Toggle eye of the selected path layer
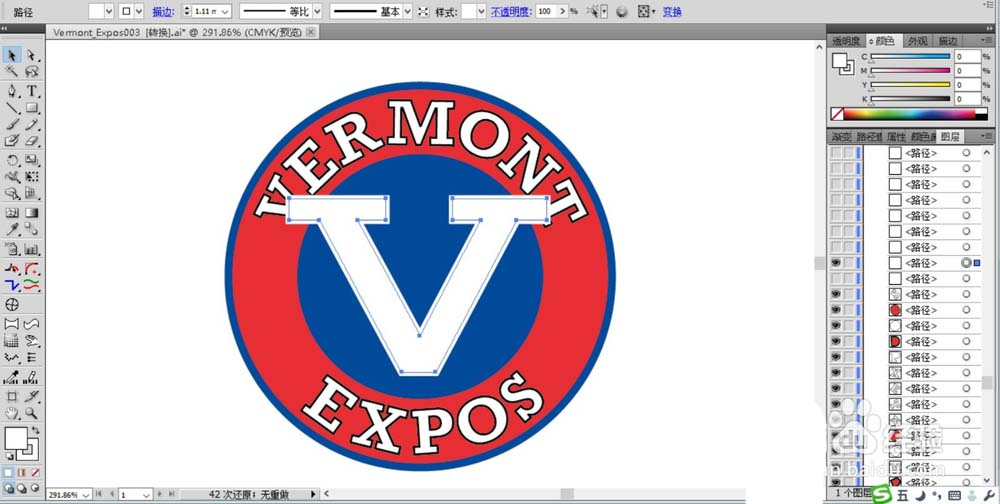This screenshot has height=504, width=1000. click(x=835, y=263)
